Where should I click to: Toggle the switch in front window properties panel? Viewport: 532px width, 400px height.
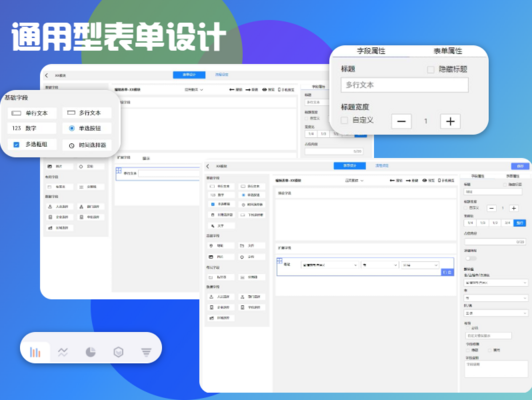click(x=471, y=258)
